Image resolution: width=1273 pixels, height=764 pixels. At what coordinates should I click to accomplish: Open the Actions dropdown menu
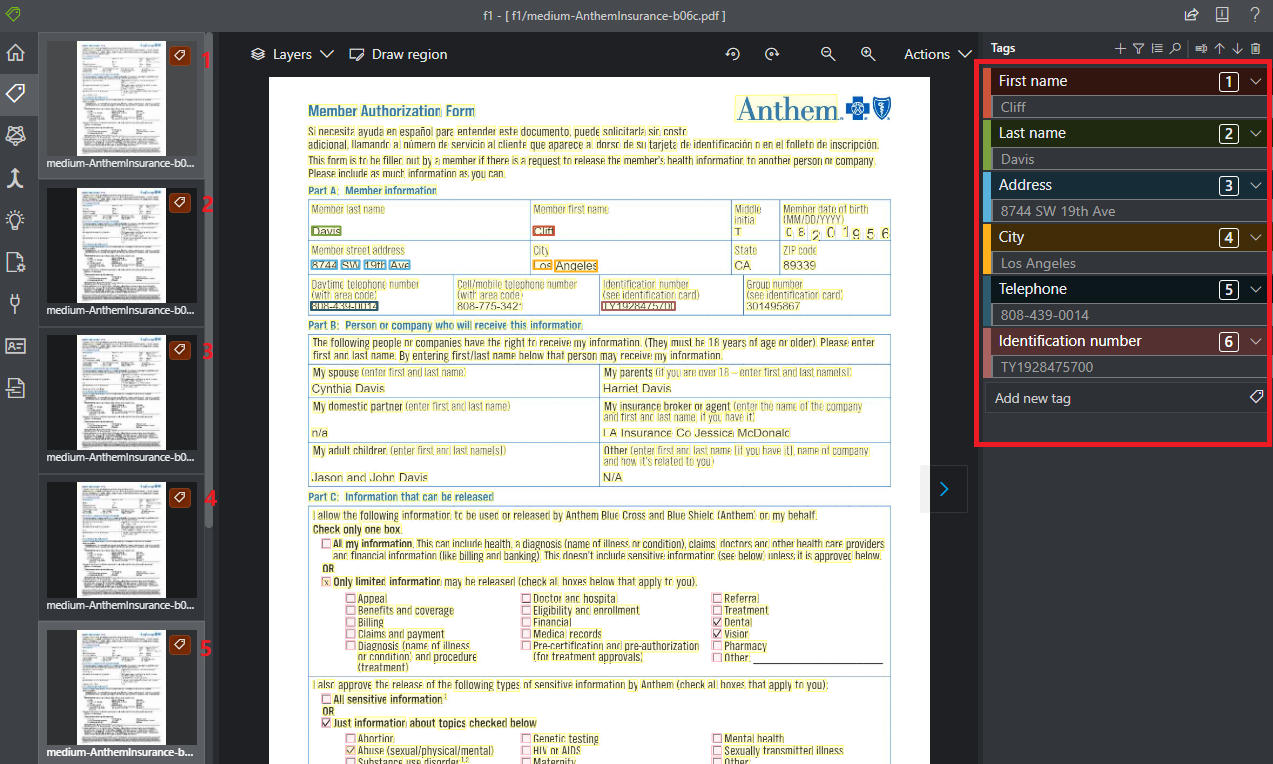pyautogui.click(x=938, y=54)
